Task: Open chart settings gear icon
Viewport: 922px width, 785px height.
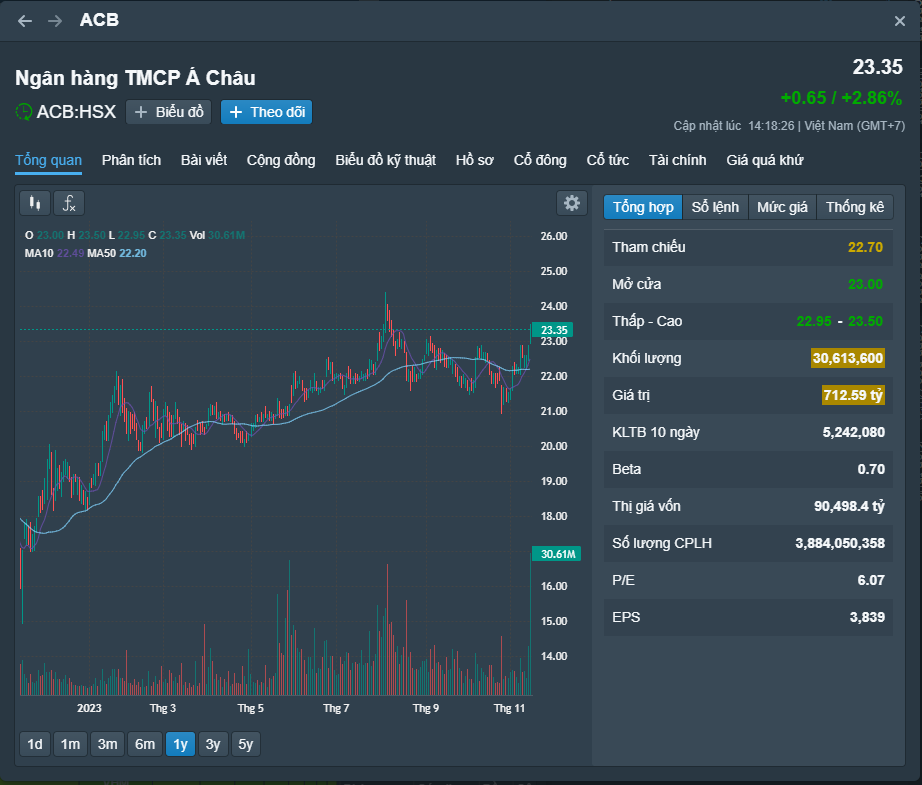Action: click(x=572, y=203)
